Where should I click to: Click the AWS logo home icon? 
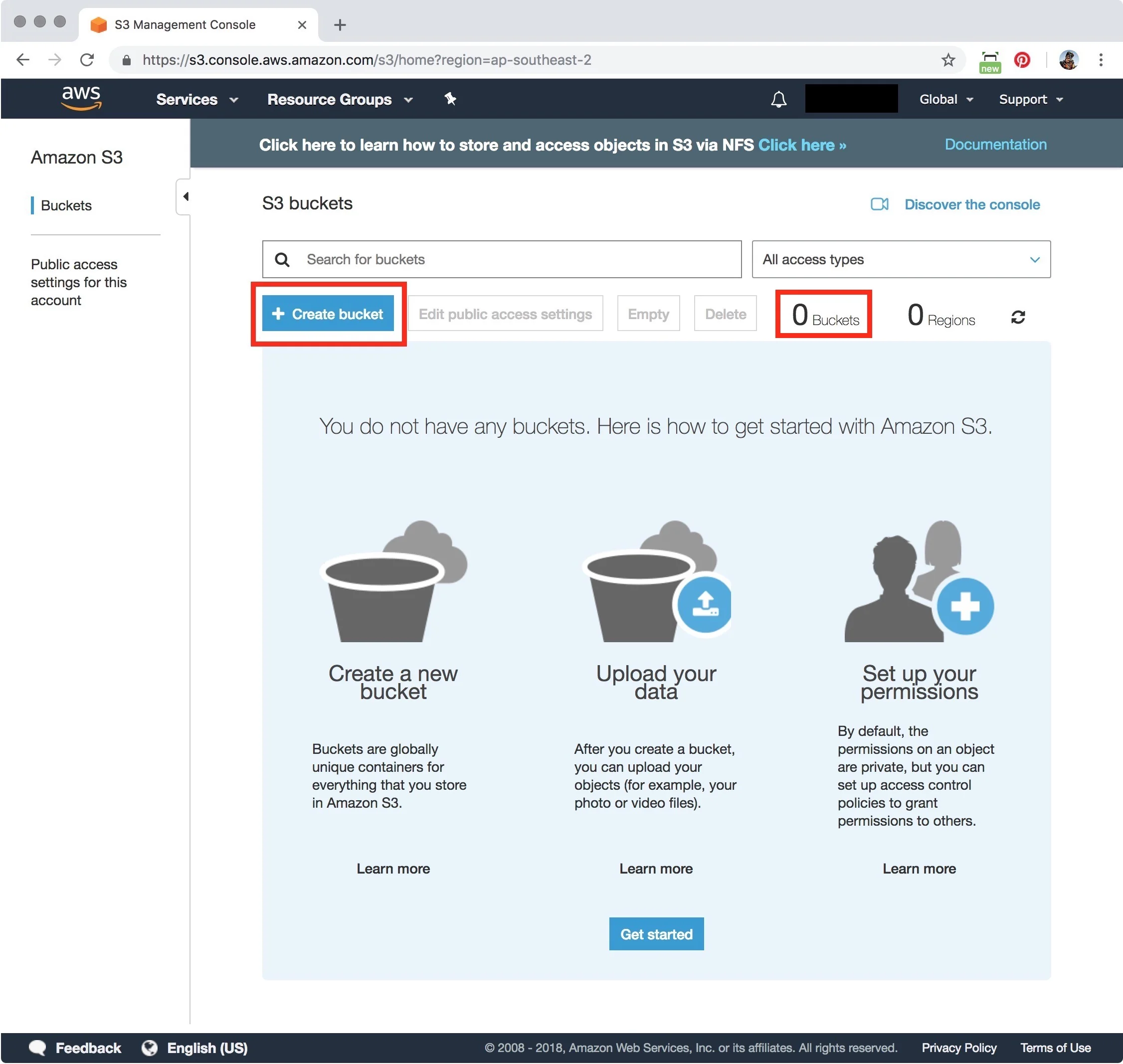[81, 99]
